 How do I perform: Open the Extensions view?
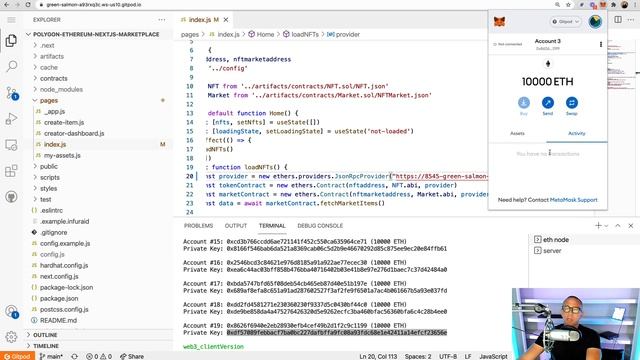[11, 171]
